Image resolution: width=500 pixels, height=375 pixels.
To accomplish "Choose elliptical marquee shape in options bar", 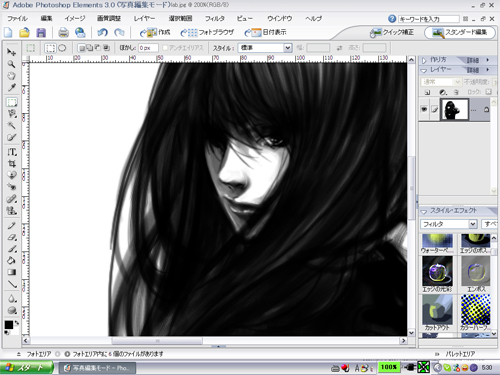I will (x=62, y=48).
